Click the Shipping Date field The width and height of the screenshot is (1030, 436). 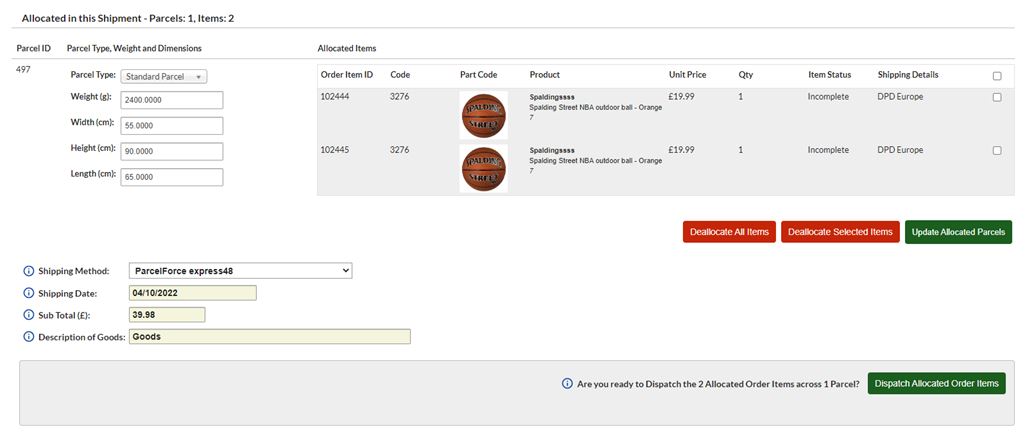[x=192, y=293]
